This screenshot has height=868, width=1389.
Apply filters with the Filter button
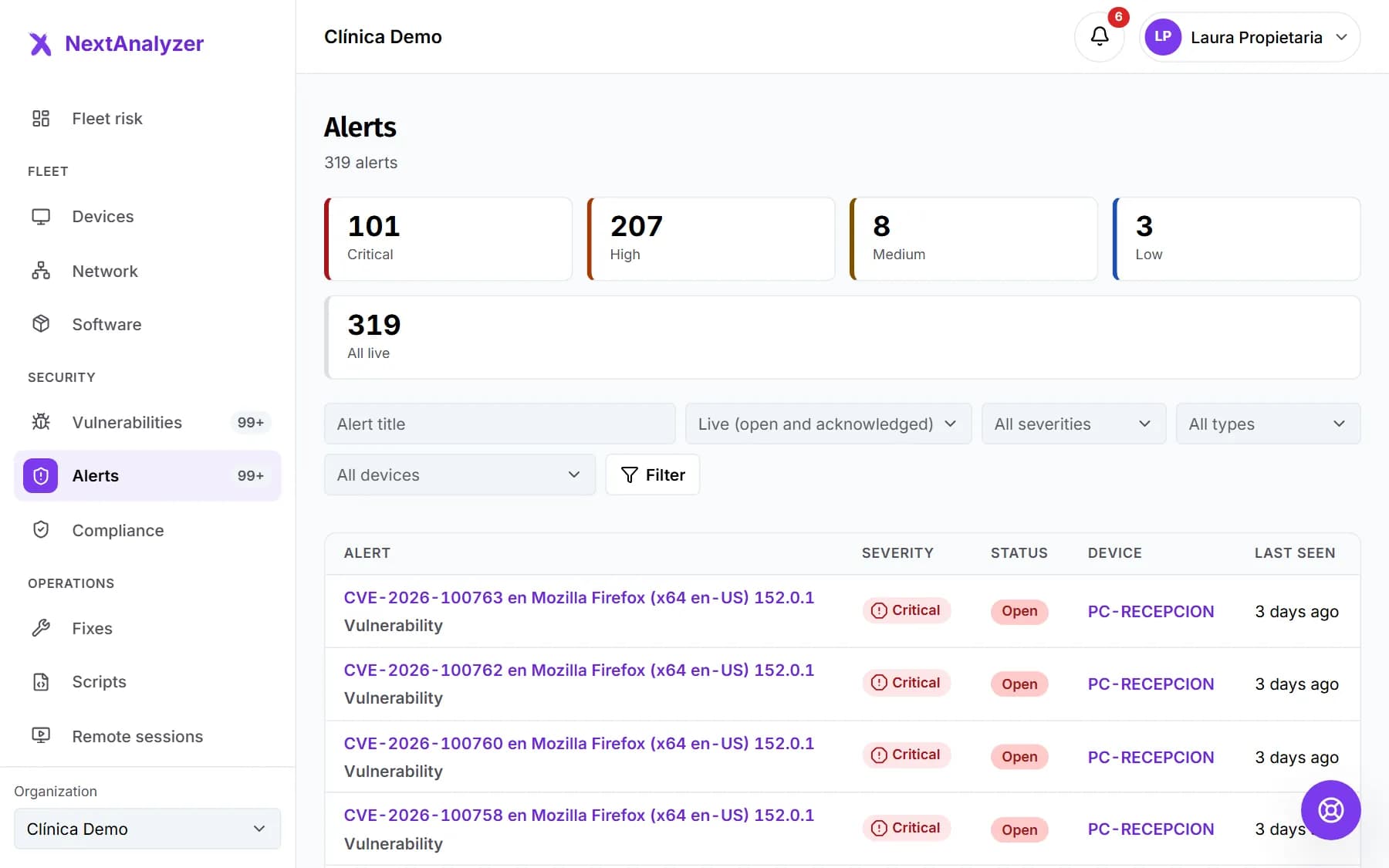[x=653, y=475]
